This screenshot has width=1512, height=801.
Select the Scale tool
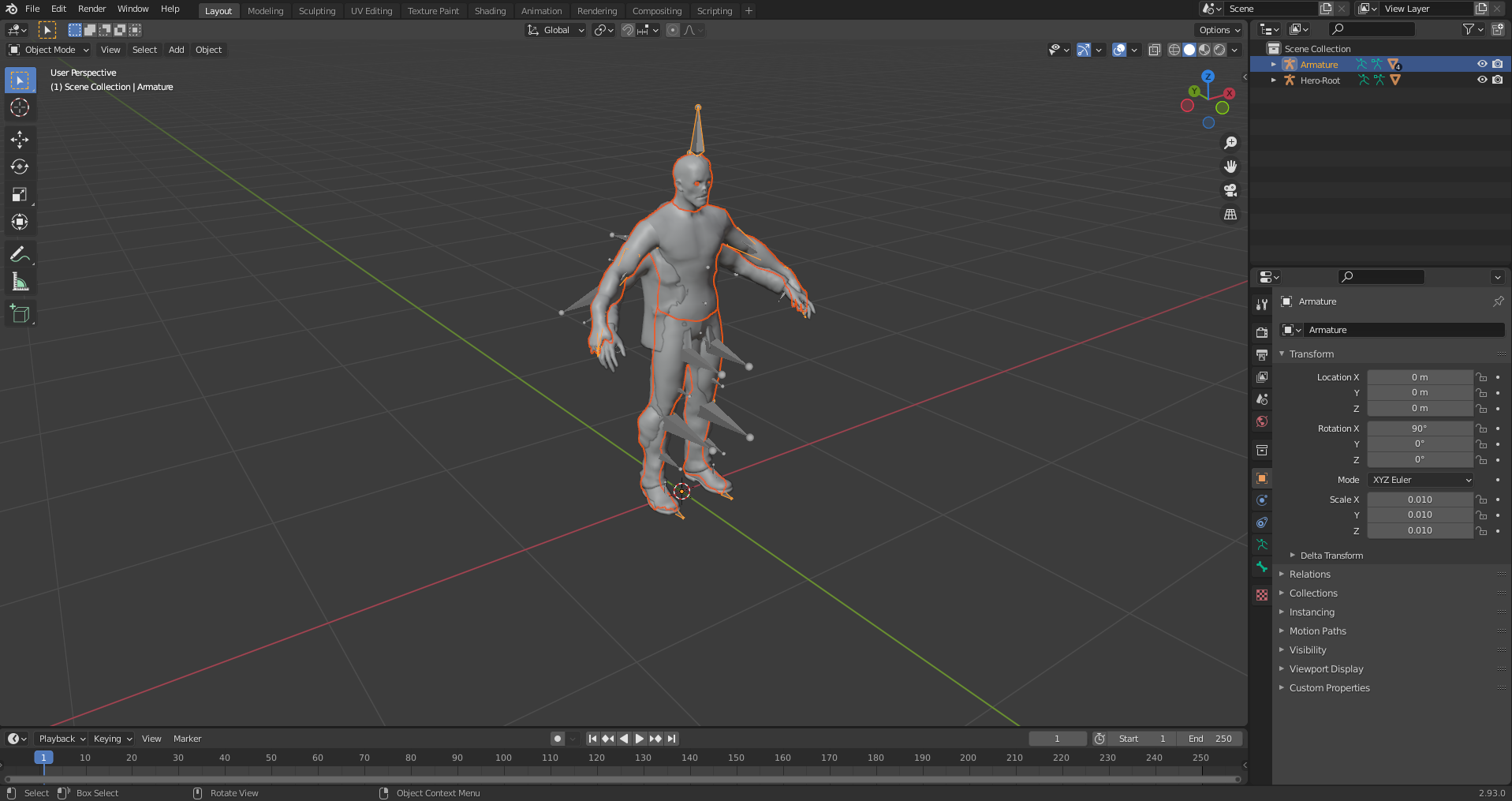point(20,195)
